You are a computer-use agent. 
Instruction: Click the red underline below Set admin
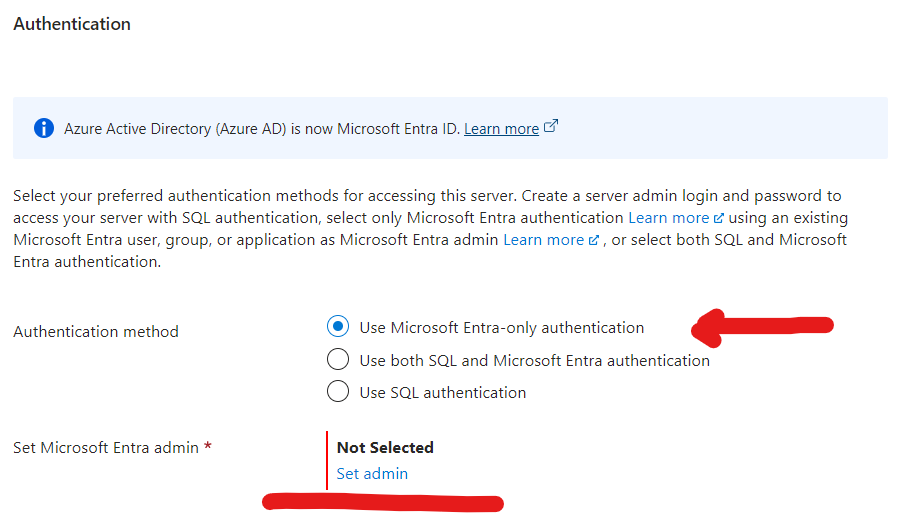pyautogui.click(x=382, y=501)
